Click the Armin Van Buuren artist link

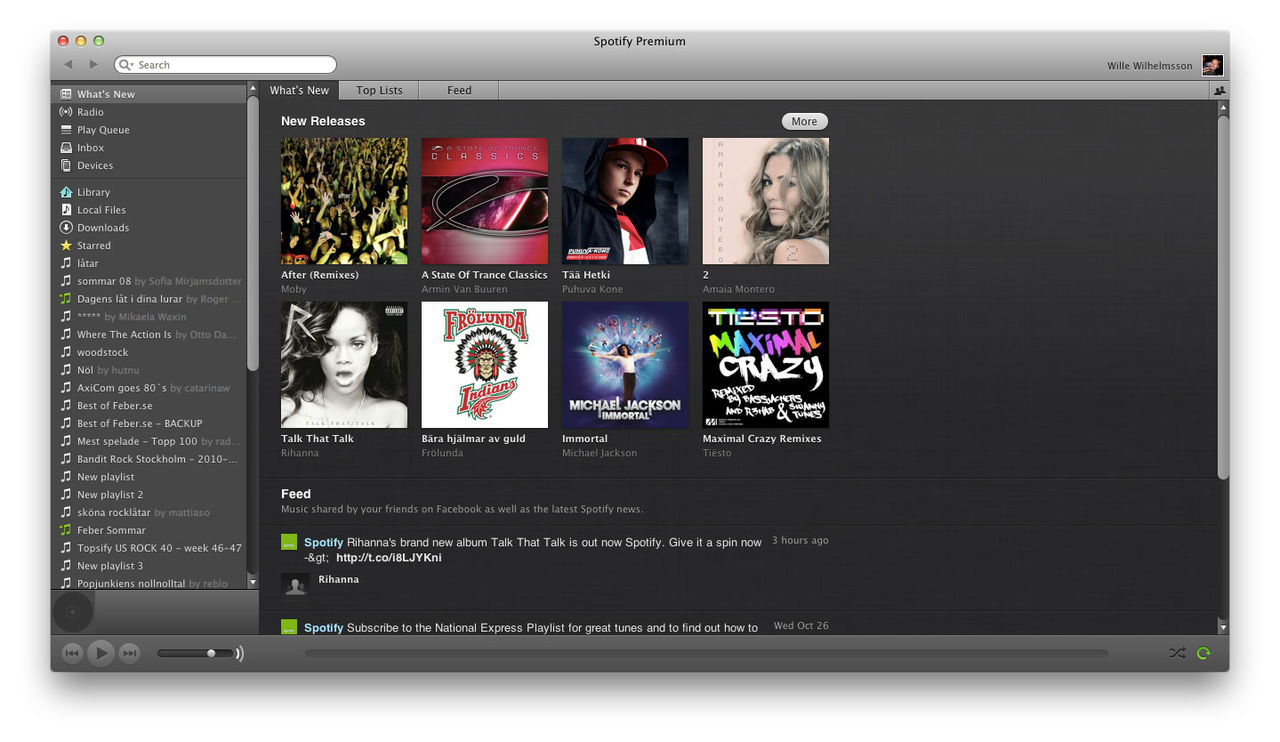tap(464, 289)
